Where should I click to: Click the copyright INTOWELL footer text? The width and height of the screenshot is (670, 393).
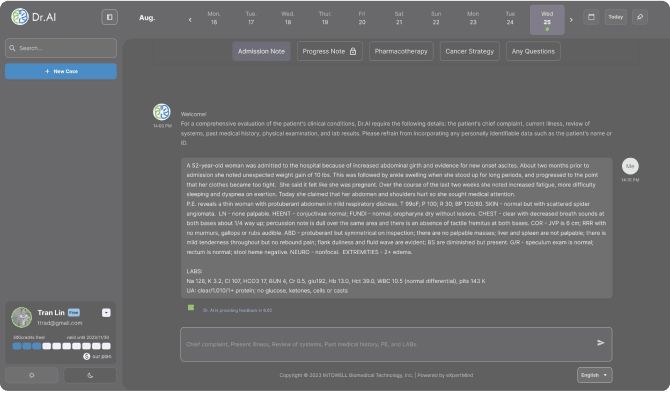pyautogui.click(x=346, y=375)
